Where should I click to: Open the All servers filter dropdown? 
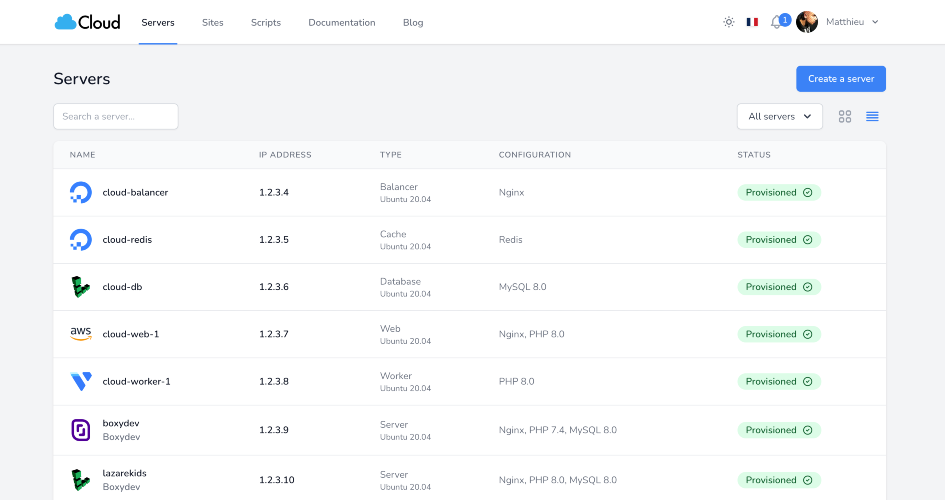click(x=780, y=116)
